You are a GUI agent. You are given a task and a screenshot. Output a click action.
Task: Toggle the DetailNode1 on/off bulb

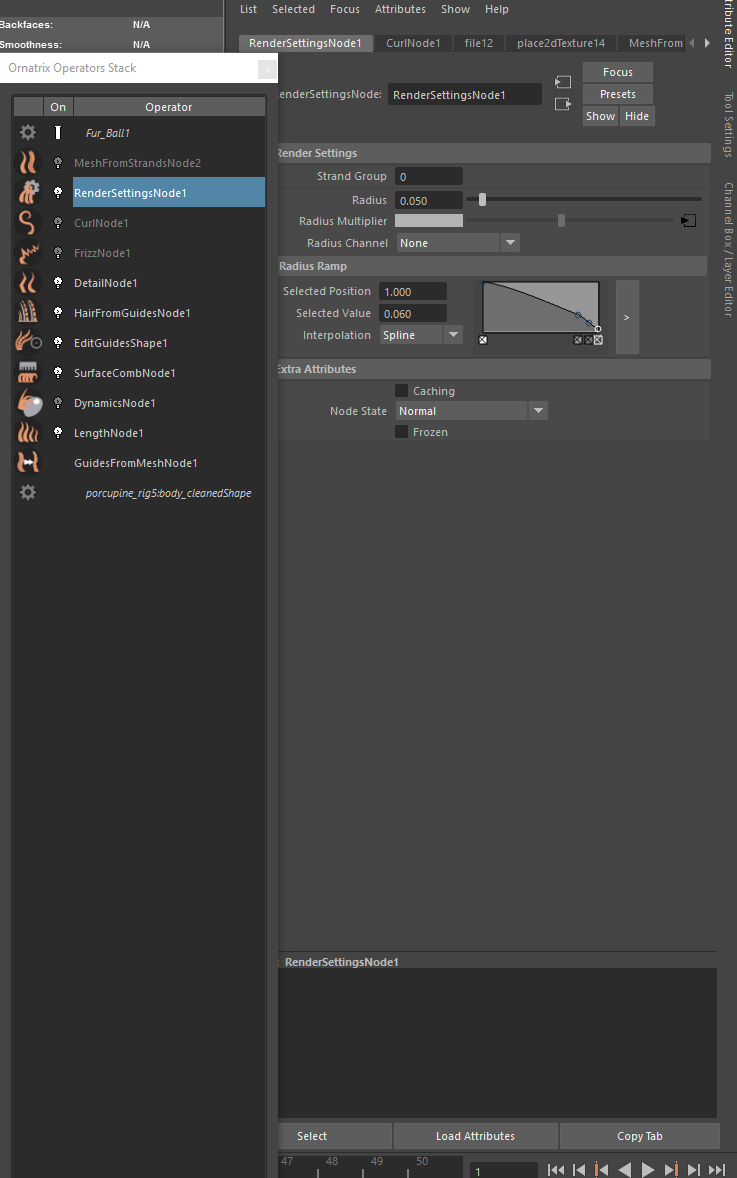pos(58,283)
